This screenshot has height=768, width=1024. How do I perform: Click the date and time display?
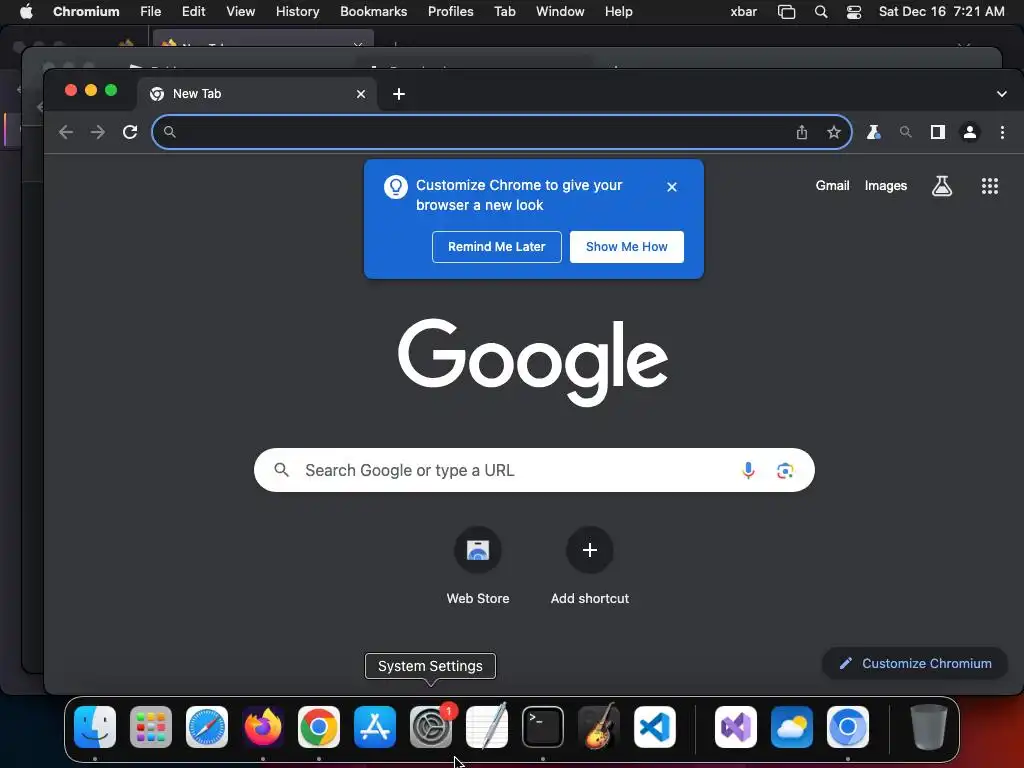(942, 12)
